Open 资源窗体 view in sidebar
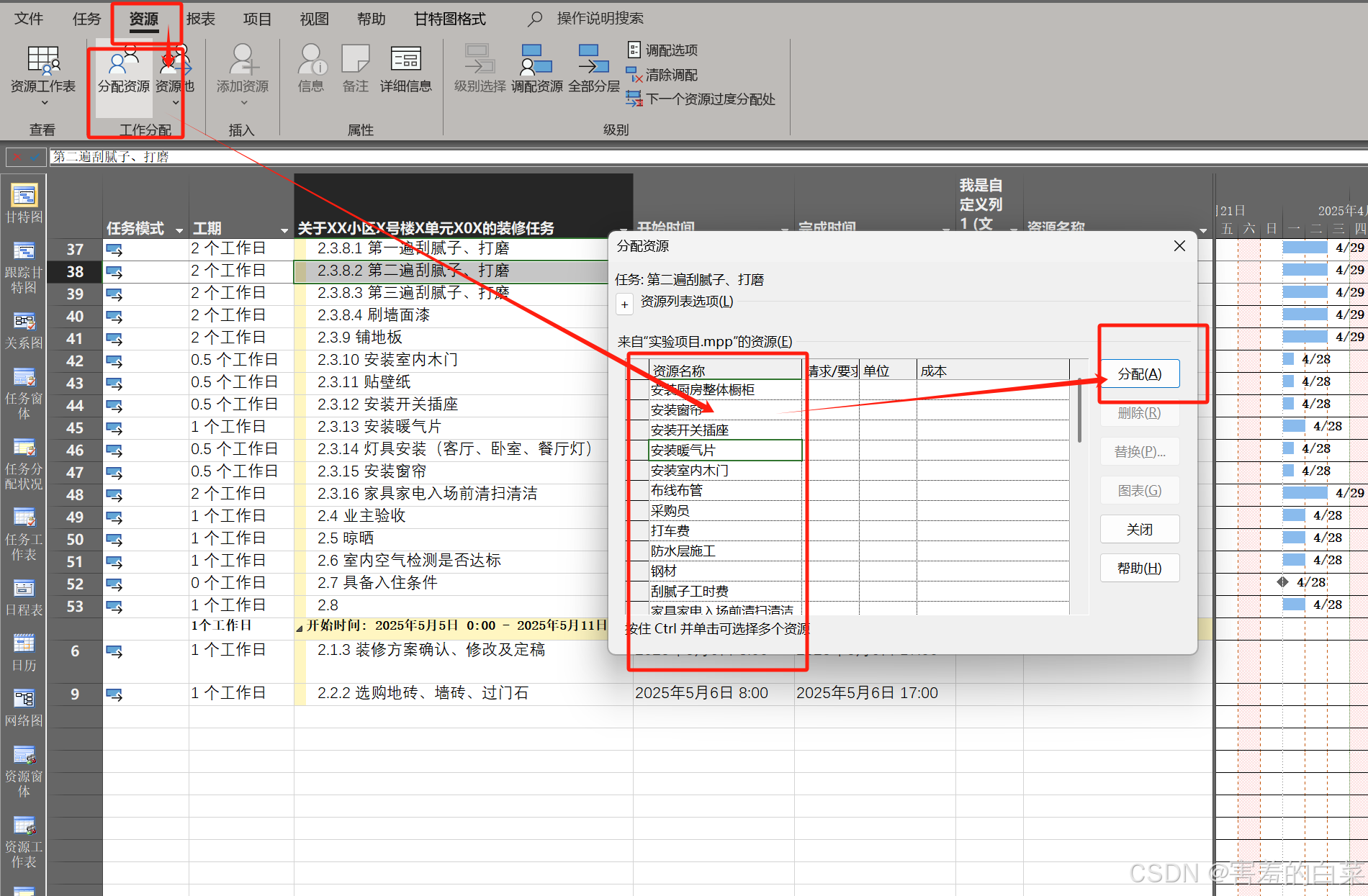This screenshot has width=1368, height=896. tap(24, 771)
